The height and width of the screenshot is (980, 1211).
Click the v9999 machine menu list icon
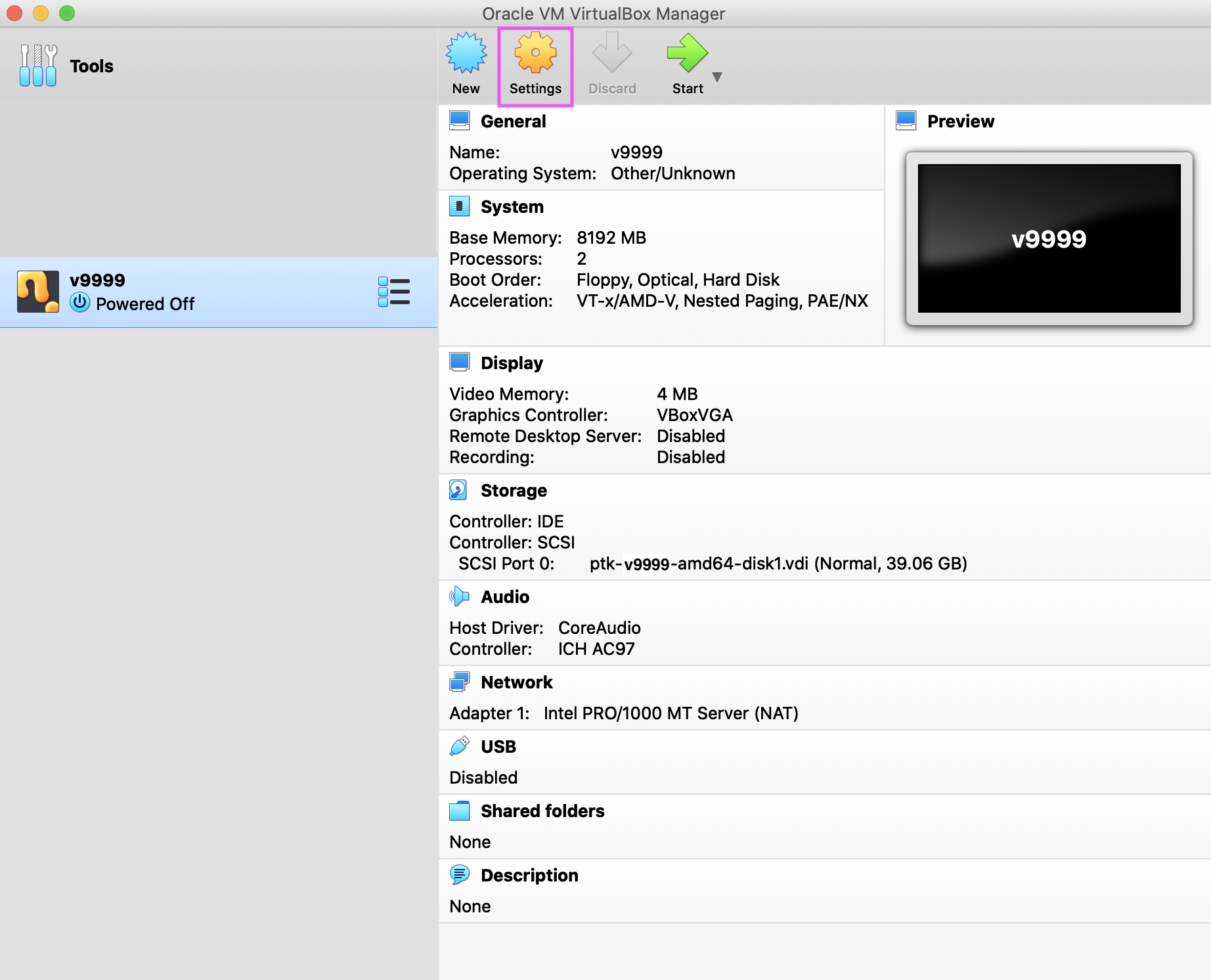pos(394,292)
